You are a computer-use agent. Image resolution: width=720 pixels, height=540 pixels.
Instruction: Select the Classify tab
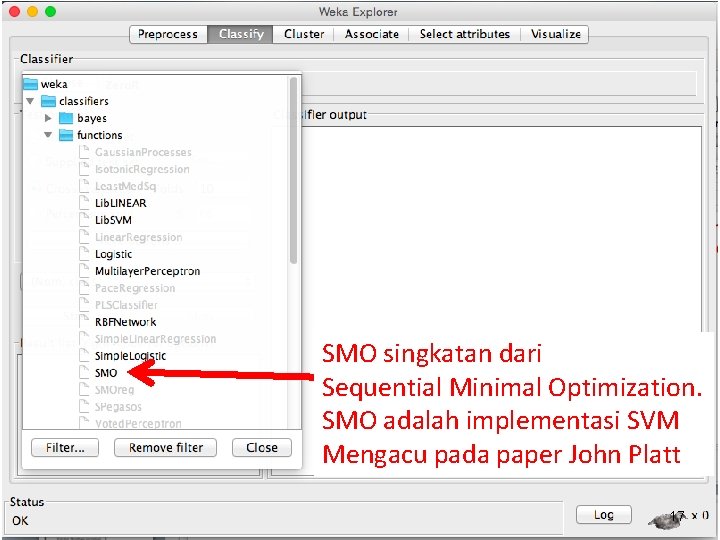241,34
